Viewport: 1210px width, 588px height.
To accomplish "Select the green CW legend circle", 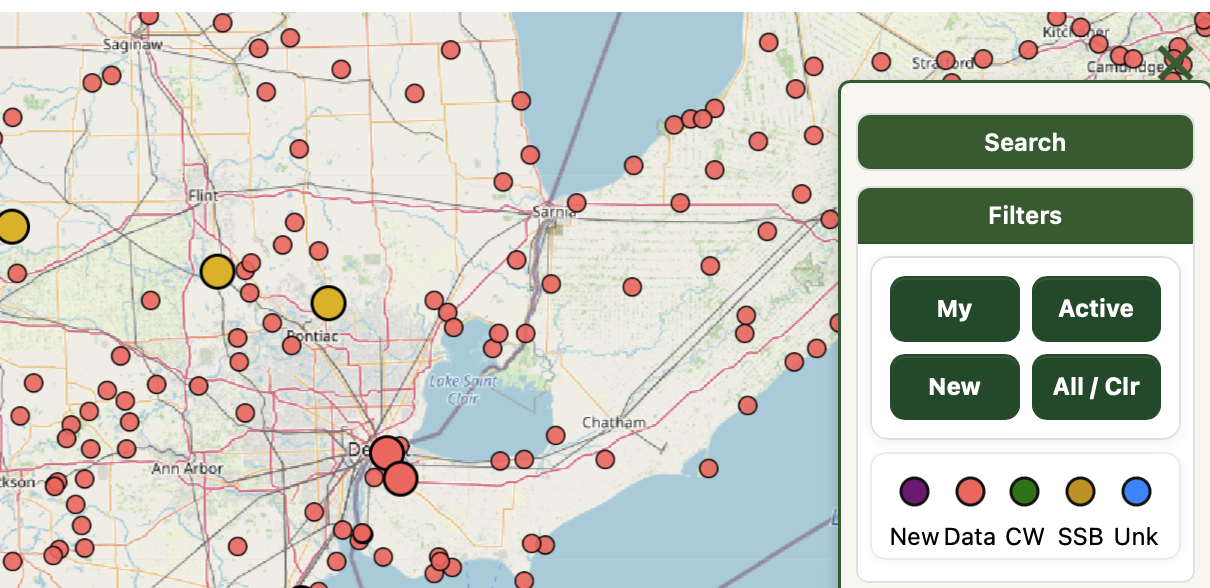I will click(1024, 491).
